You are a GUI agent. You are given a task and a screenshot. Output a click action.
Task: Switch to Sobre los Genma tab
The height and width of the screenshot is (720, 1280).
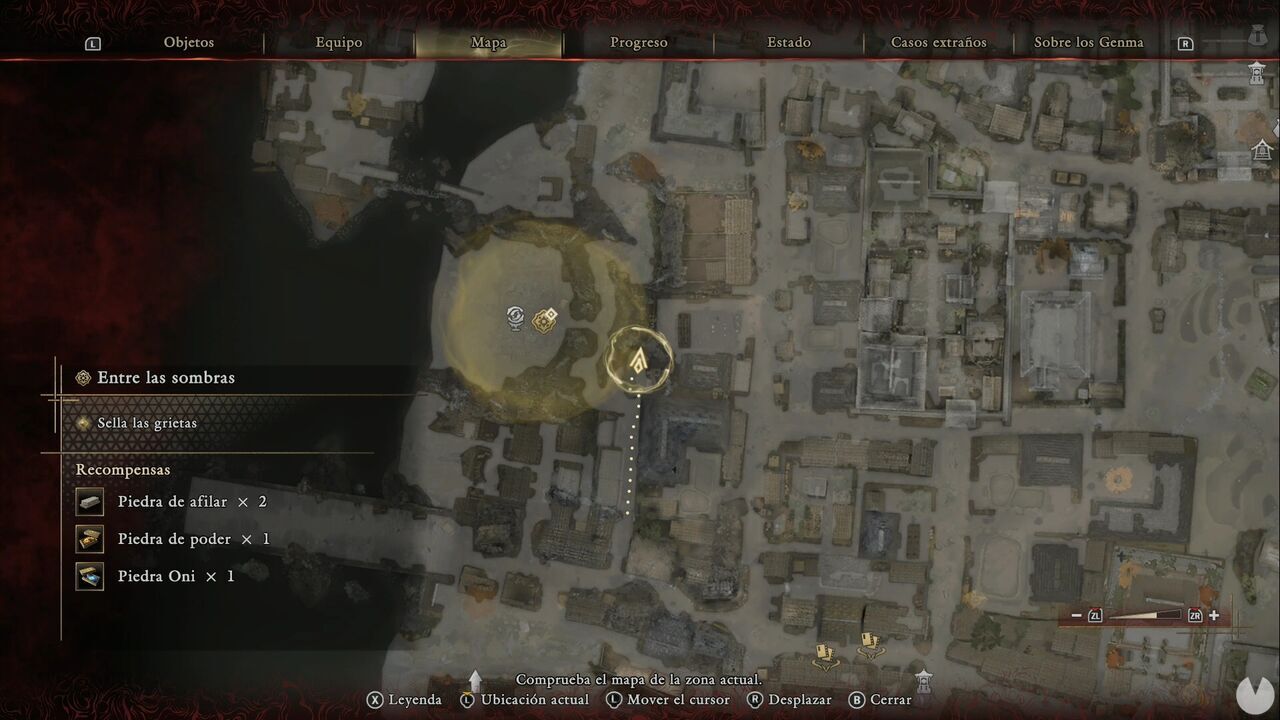pyautogui.click(x=1089, y=43)
